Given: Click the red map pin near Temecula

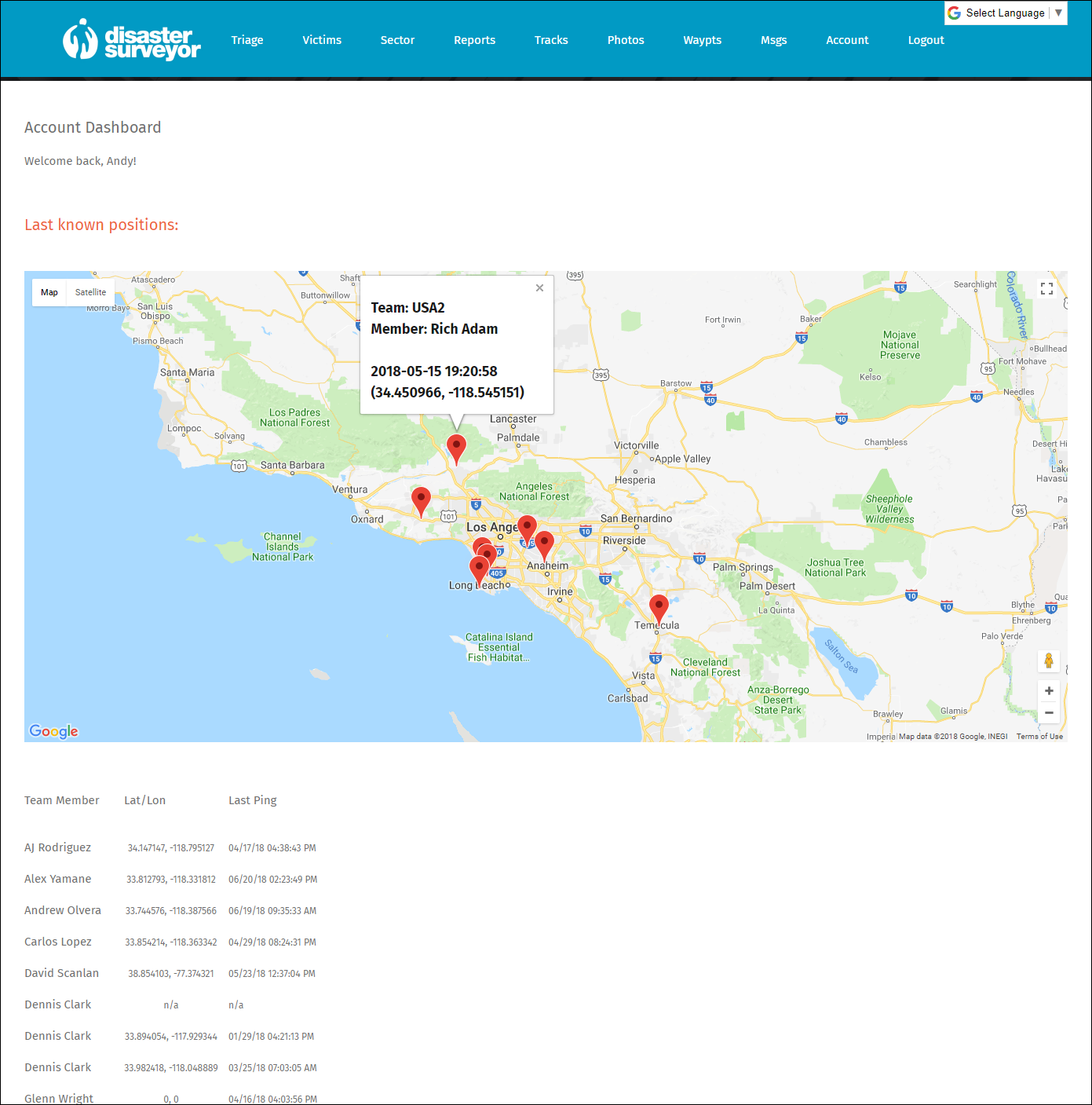Looking at the screenshot, I should [x=659, y=609].
